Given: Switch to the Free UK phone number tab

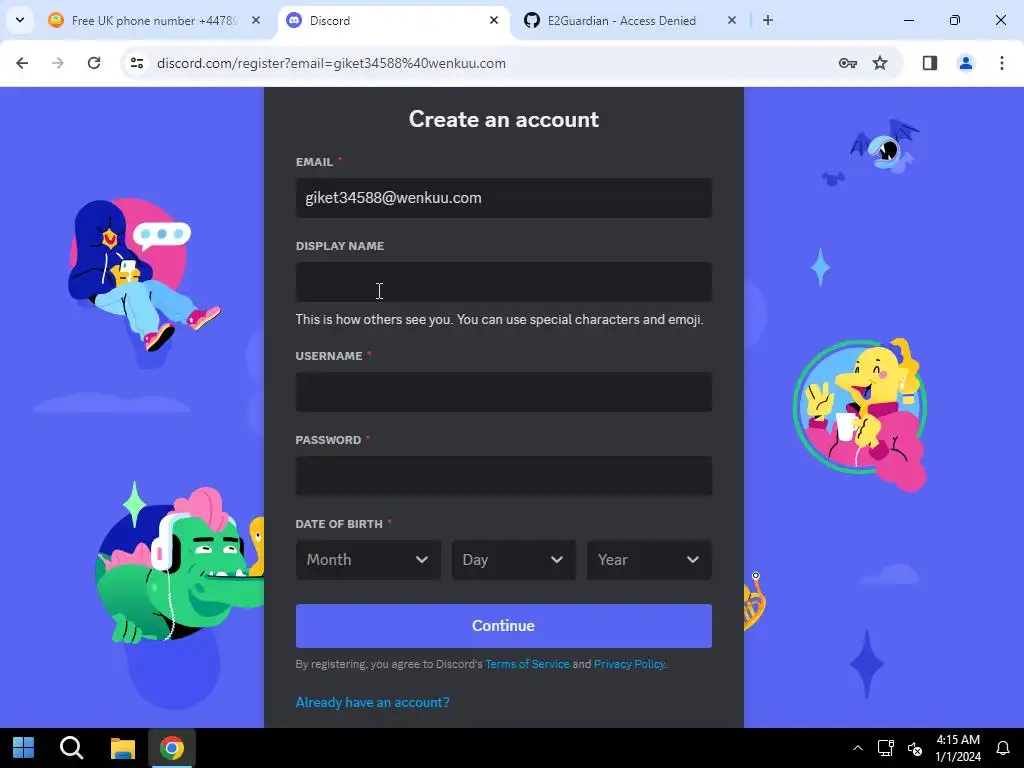Looking at the screenshot, I should [155, 21].
